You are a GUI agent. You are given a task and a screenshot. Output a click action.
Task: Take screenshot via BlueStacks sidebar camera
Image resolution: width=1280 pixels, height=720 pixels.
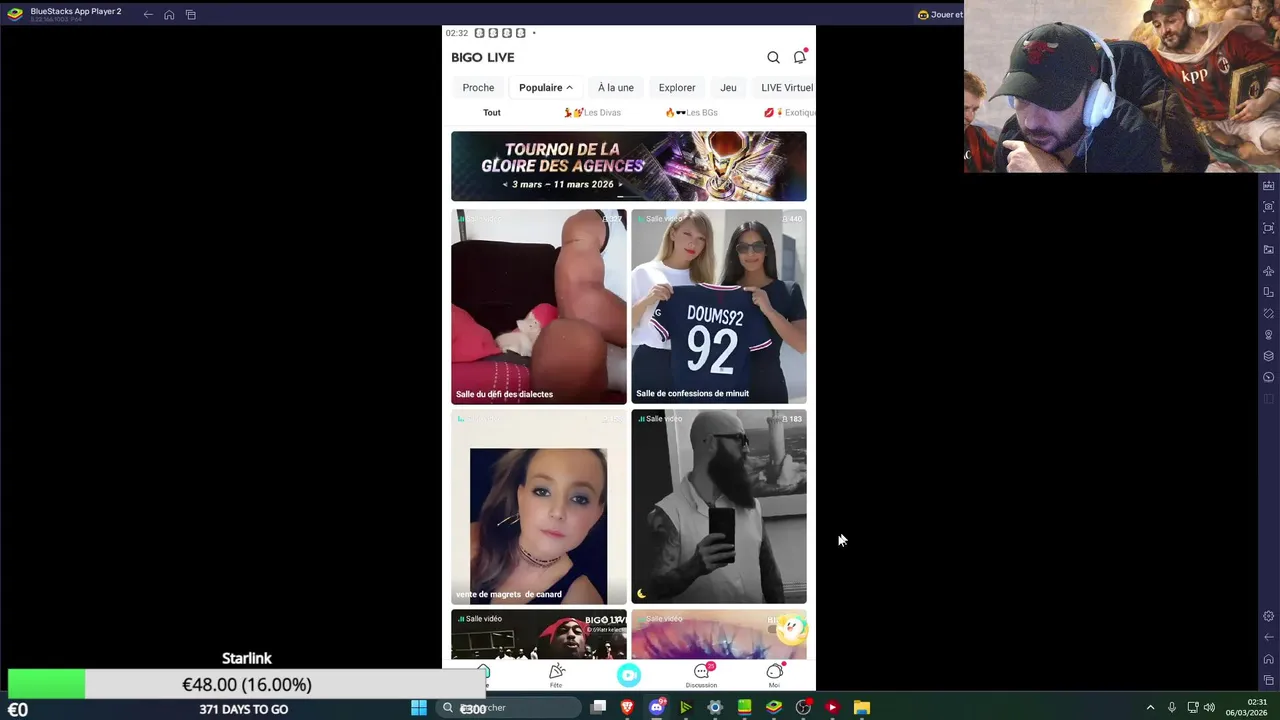tap(1268, 207)
